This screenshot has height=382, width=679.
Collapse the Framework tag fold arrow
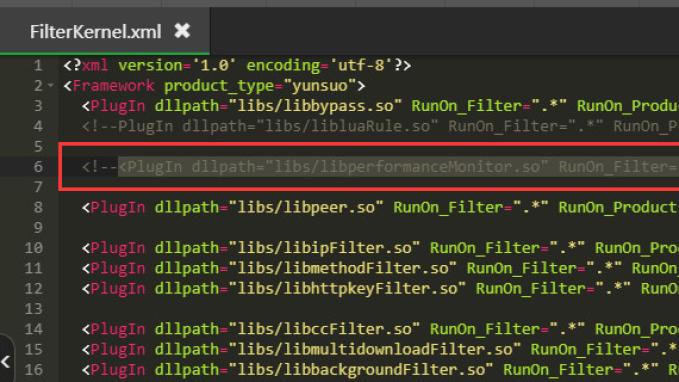point(51,86)
